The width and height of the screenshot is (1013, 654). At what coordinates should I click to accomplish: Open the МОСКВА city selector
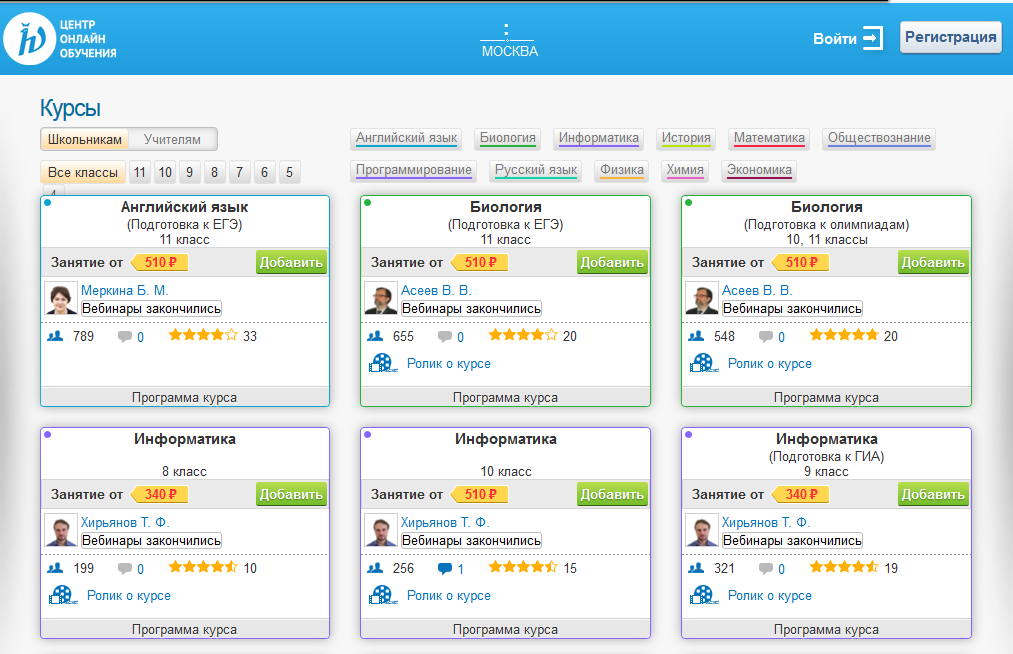point(510,51)
